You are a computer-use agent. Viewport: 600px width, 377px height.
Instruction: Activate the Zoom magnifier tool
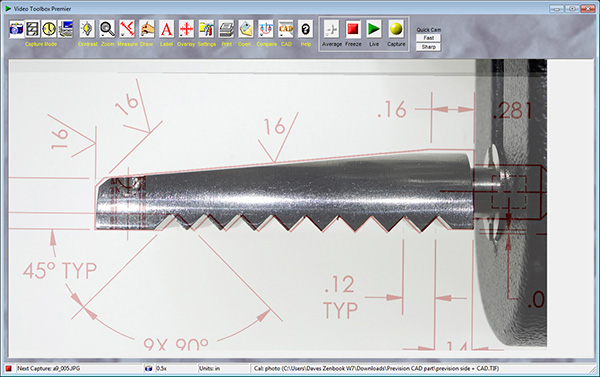tap(107, 29)
